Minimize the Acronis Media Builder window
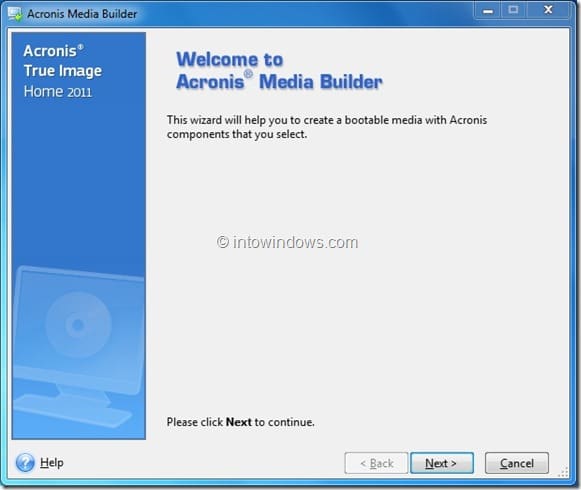The height and width of the screenshot is (490, 581). 488,10
